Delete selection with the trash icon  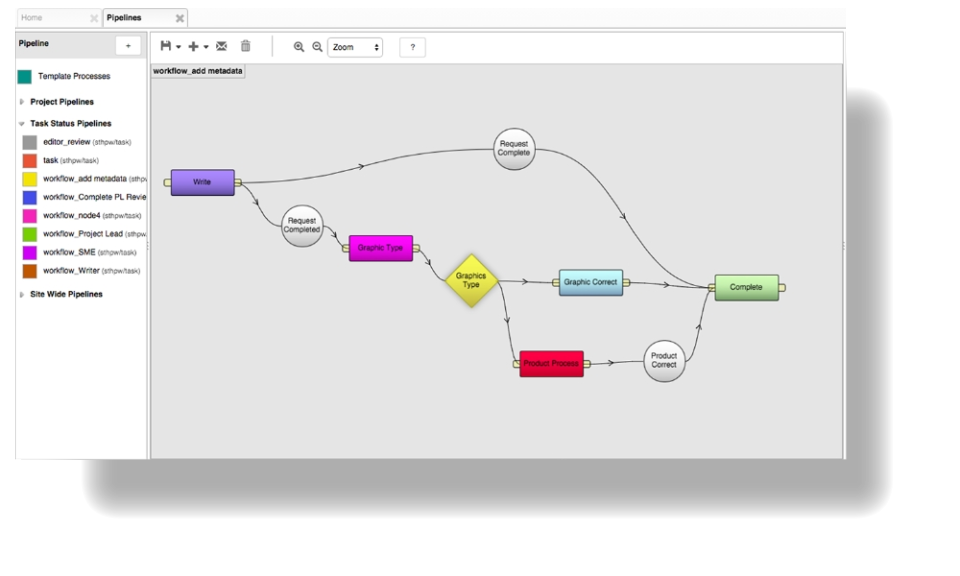(246, 47)
